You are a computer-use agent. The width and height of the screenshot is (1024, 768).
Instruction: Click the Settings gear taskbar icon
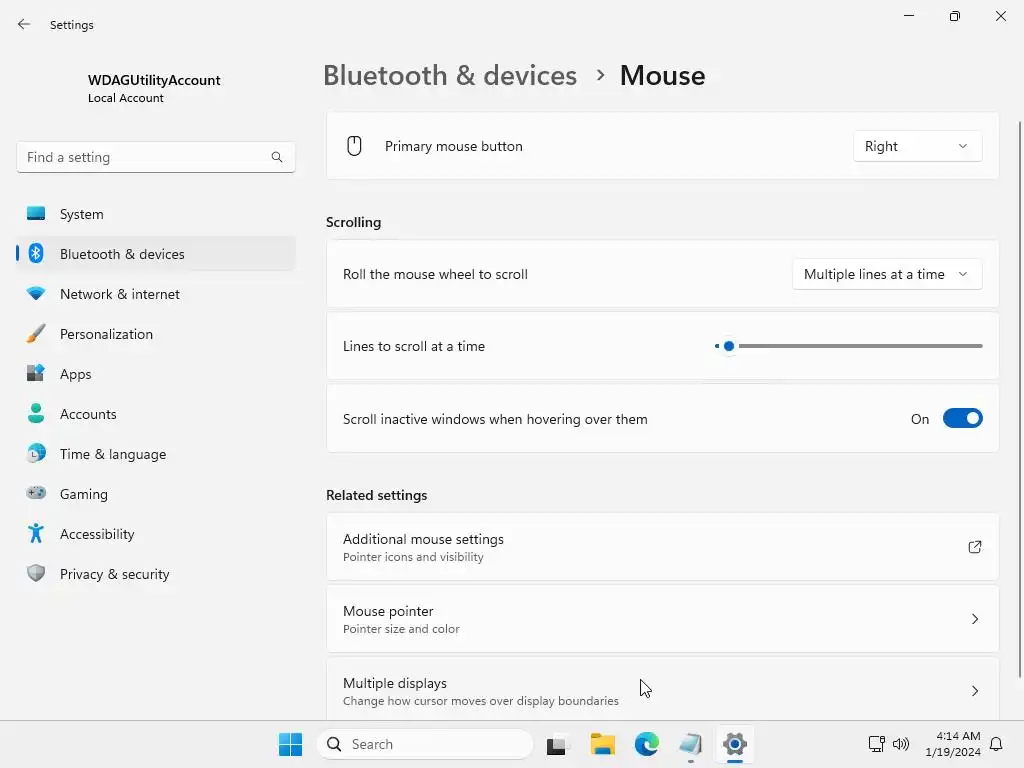735,744
